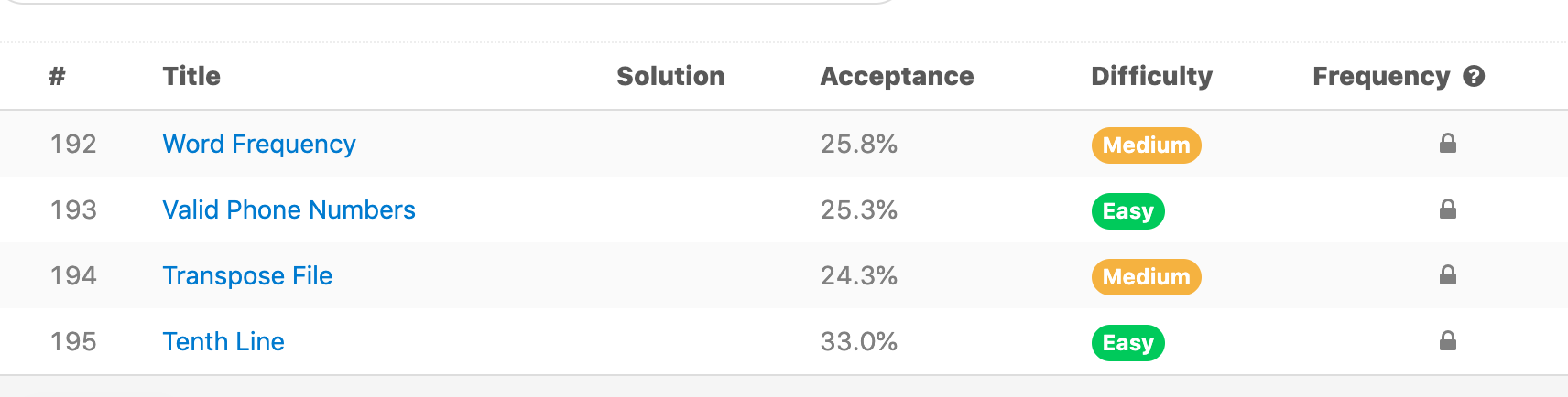Open the Transpose File problem
The width and height of the screenshot is (1568, 397).
pyautogui.click(x=247, y=276)
